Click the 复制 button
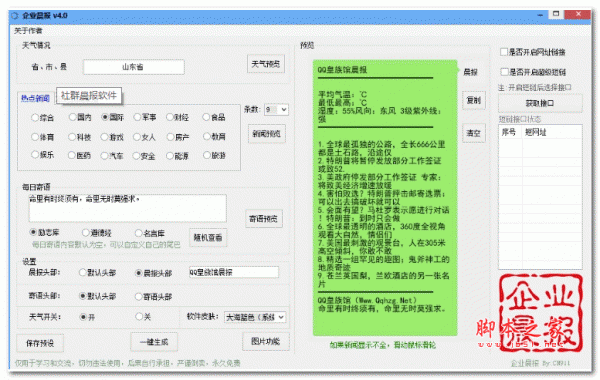This screenshot has height=380, width=600. 474,101
